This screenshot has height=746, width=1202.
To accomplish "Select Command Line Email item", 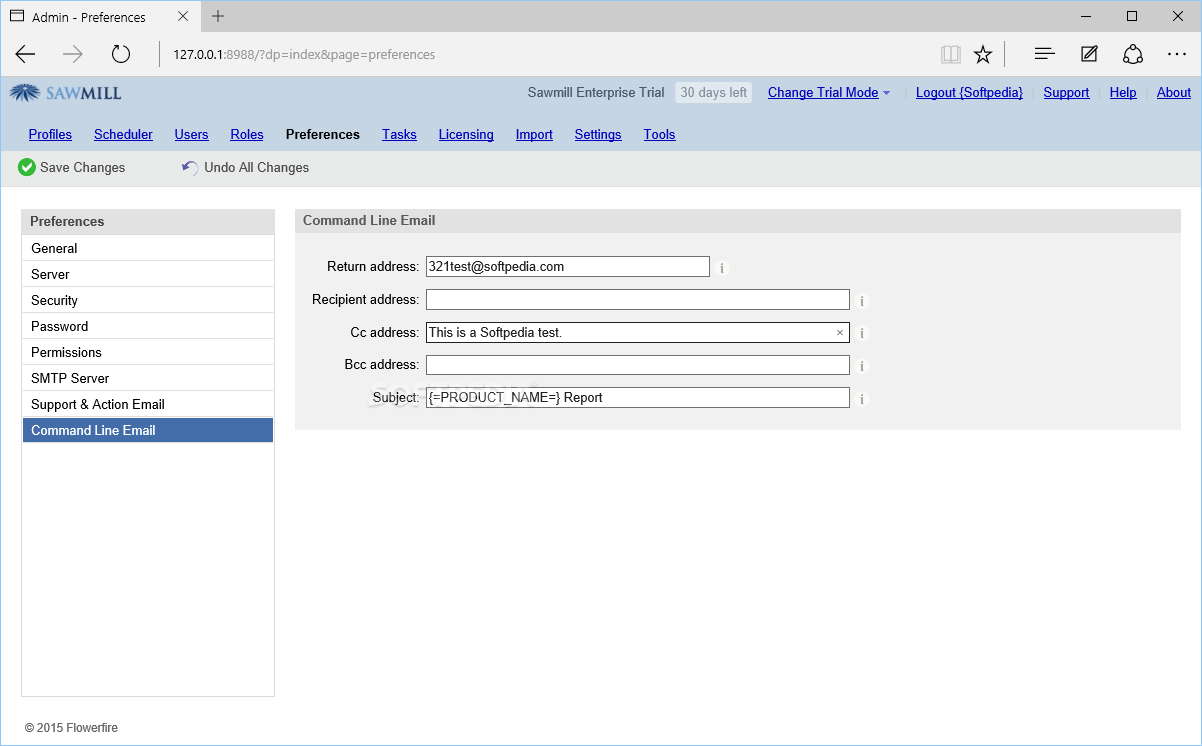I will [148, 430].
